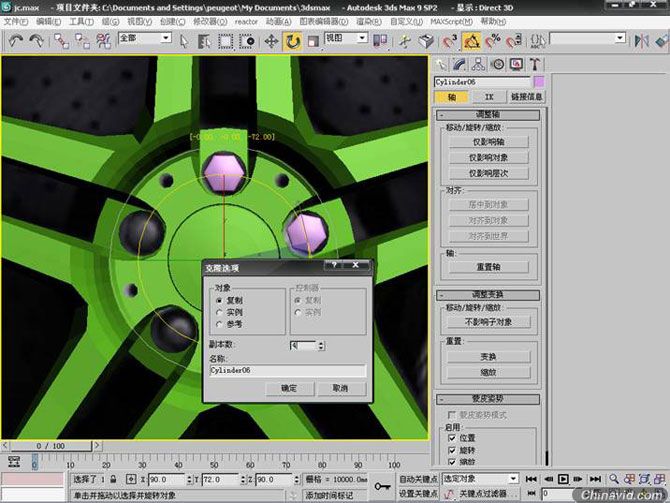Select the Rotate tool in main toolbar

pyautogui.click(x=292, y=41)
